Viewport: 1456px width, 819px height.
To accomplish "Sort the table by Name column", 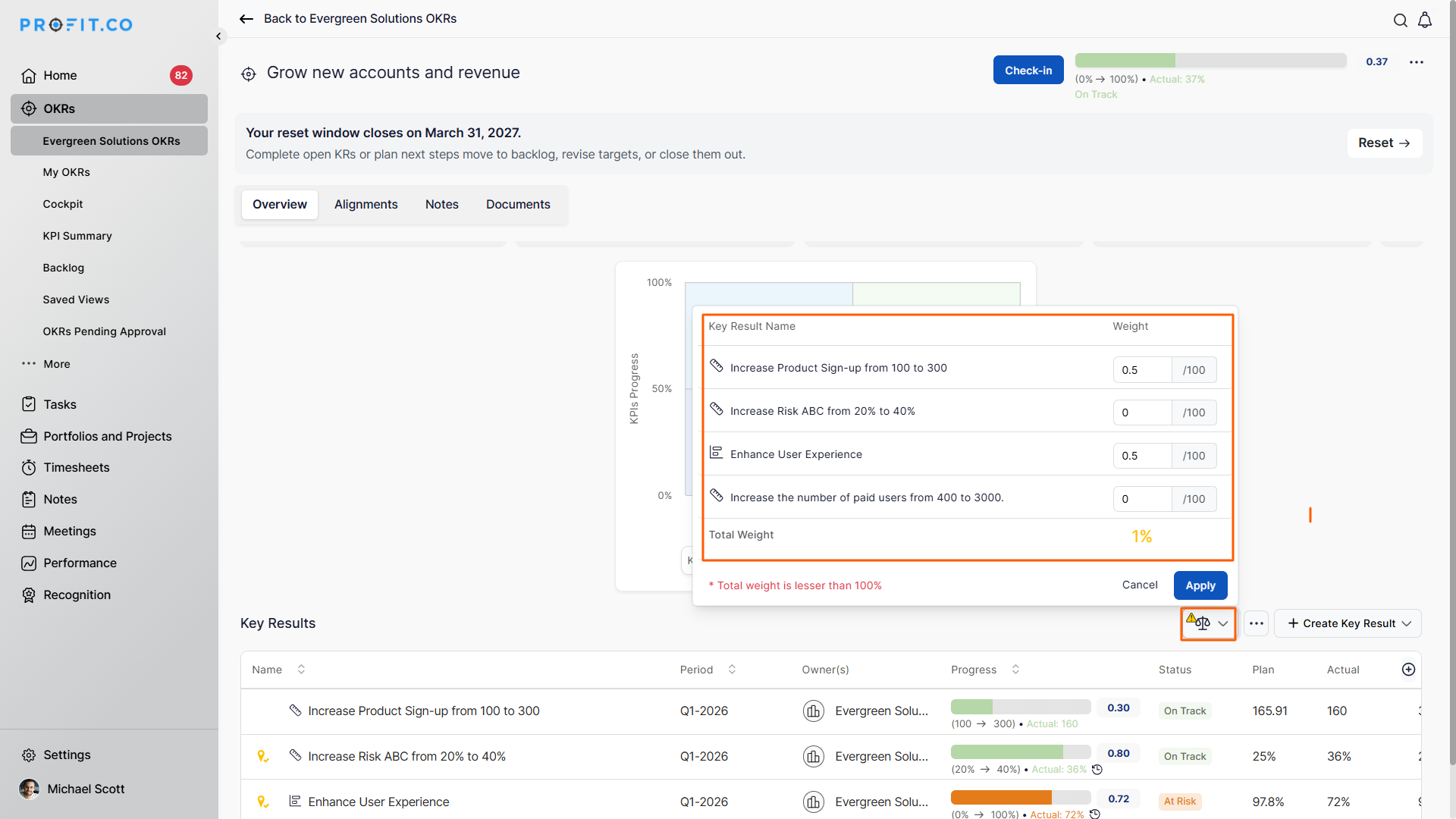I will [301, 669].
